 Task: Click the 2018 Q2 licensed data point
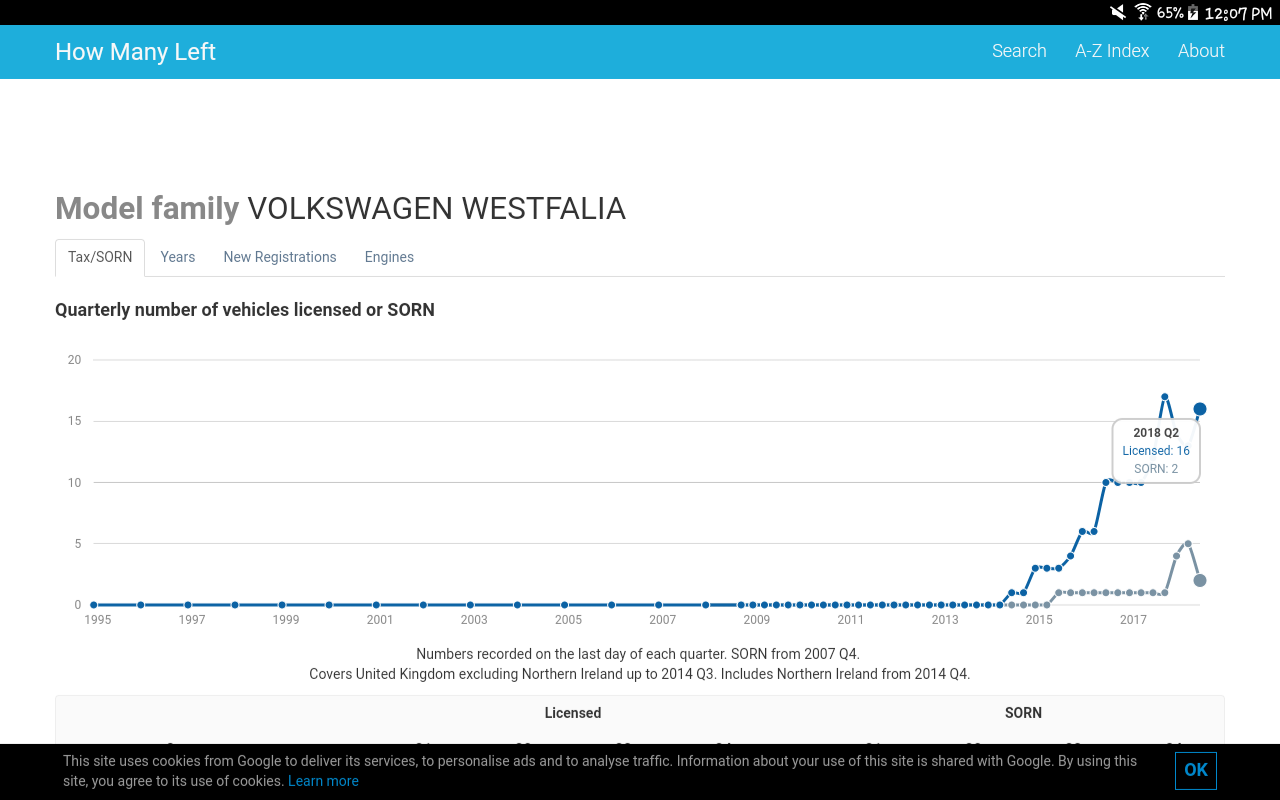point(1200,409)
